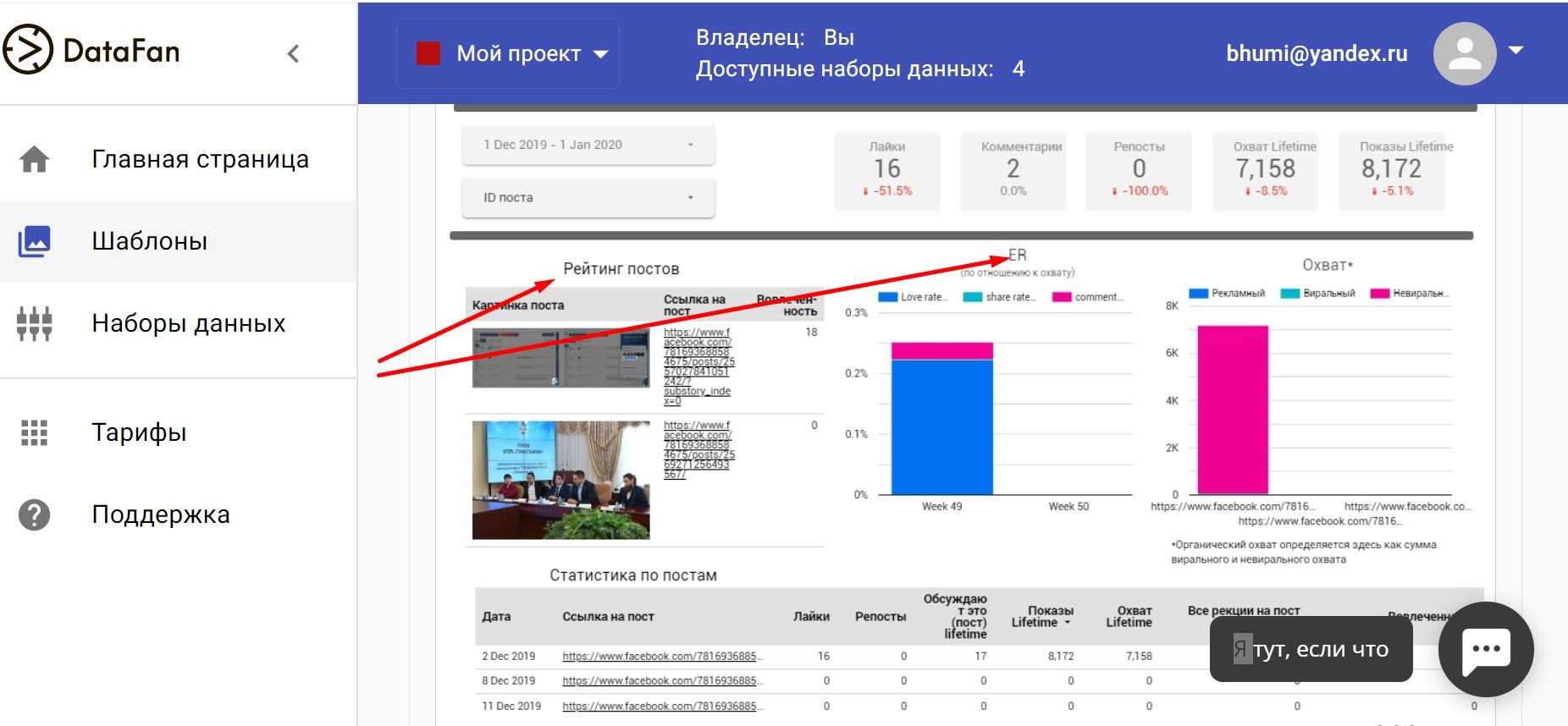Click the templates image icon beside Шаблоны

(34, 241)
